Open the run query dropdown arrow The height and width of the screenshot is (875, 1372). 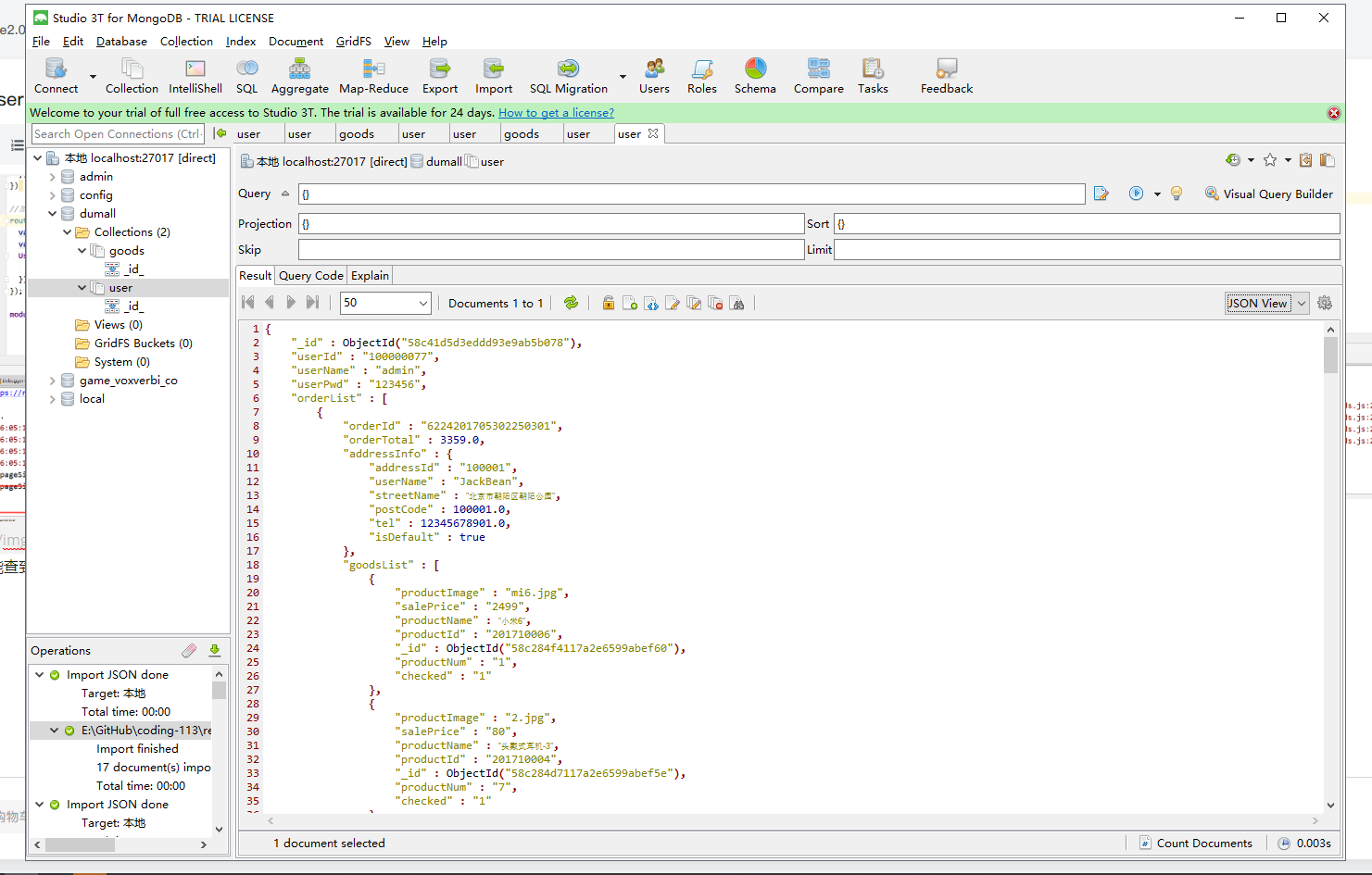click(x=1157, y=194)
